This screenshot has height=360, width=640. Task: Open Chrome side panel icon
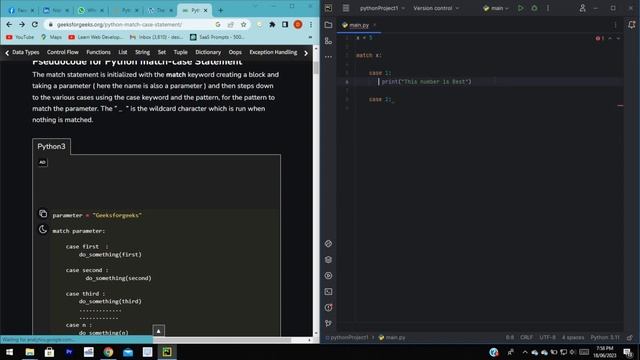285,24
